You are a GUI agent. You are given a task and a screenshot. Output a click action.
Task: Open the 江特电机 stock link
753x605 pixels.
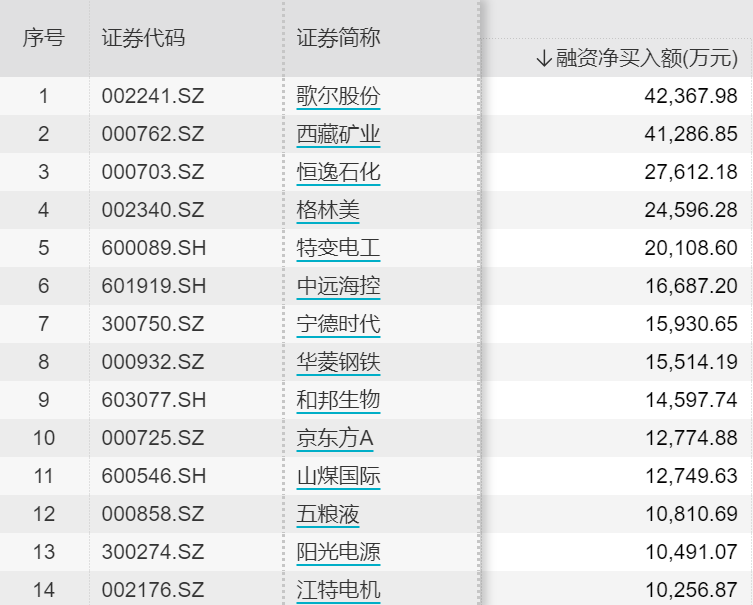339,590
